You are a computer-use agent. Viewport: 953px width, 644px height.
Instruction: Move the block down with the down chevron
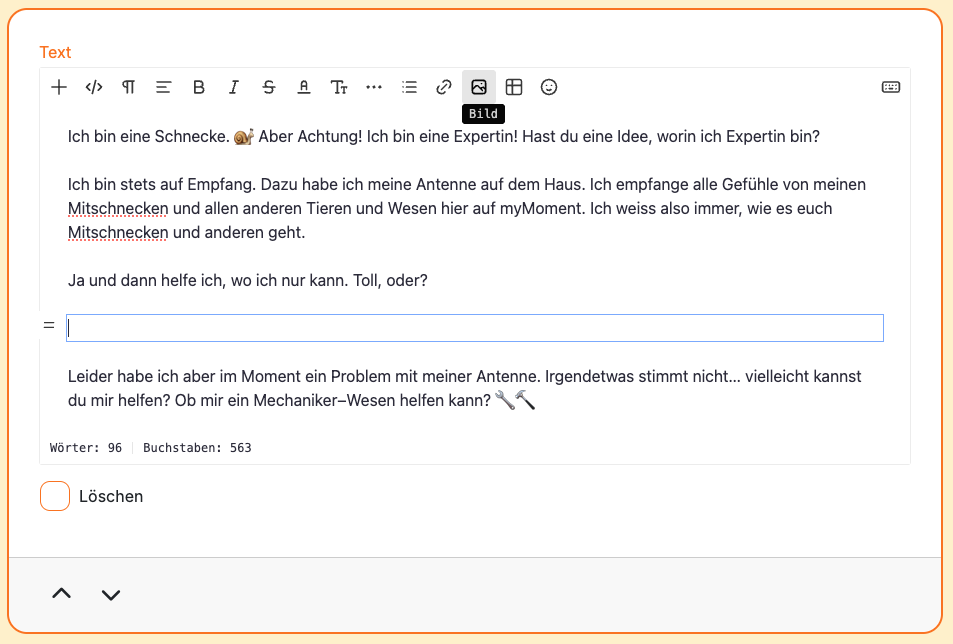[x=111, y=594]
